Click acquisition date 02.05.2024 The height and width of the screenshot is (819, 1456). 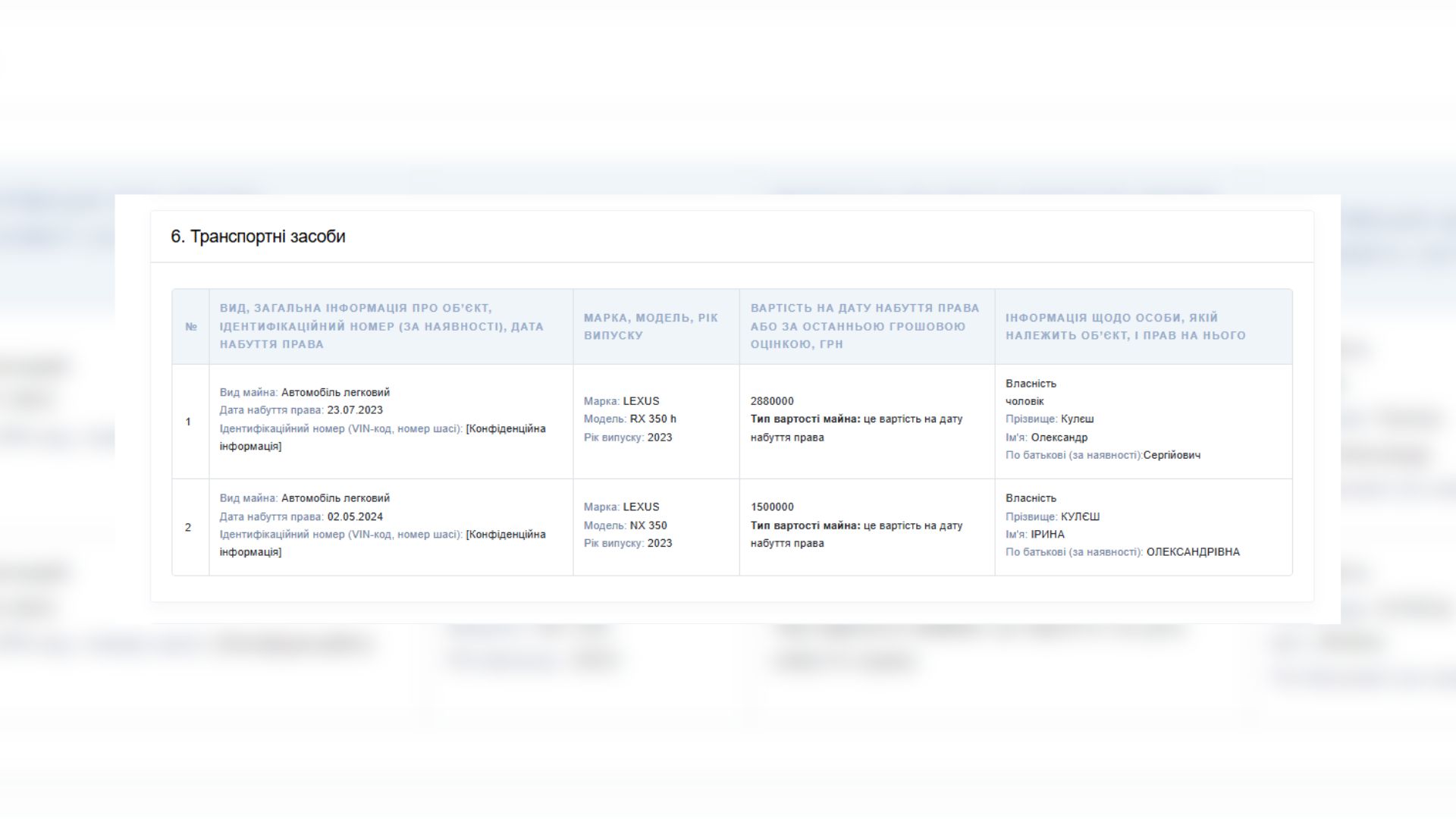pyautogui.click(x=355, y=516)
